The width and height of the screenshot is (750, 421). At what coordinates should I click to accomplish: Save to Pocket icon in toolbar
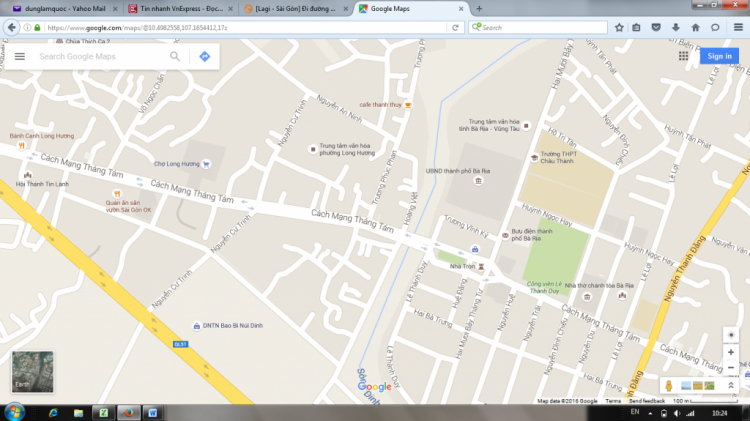[656, 28]
